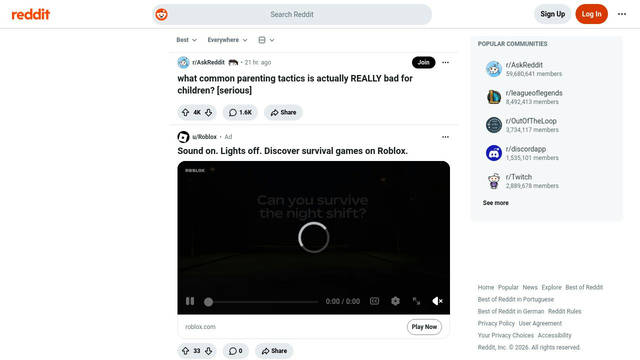Visit the u/Roblox profile link
This screenshot has height=360, width=640.
pyautogui.click(x=204, y=137)
